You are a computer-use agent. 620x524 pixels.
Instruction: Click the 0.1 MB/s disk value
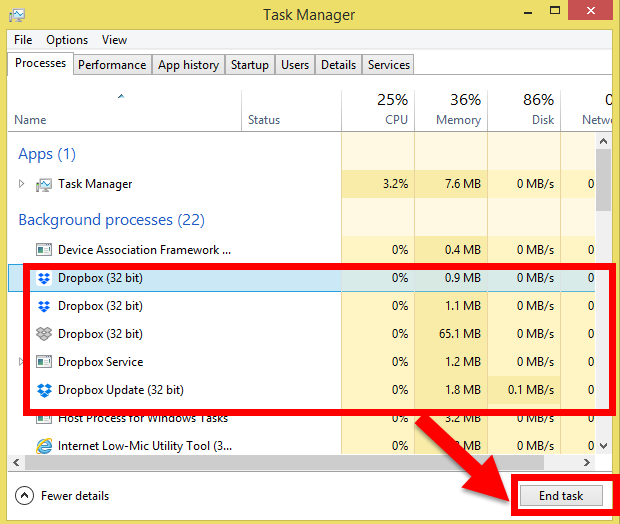(x=531, y=390)
